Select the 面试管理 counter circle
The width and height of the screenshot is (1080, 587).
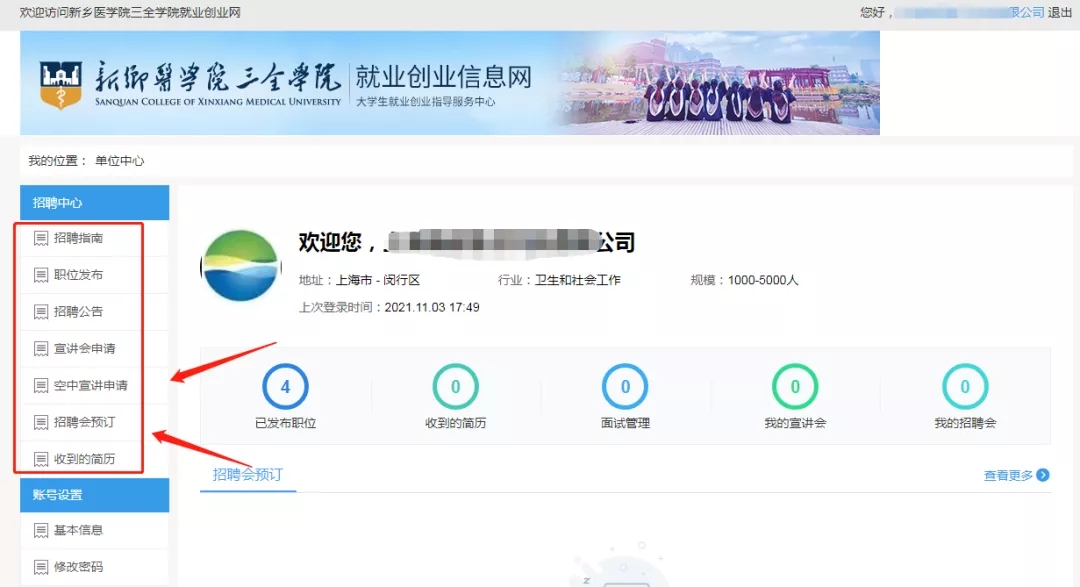(625, 387)
